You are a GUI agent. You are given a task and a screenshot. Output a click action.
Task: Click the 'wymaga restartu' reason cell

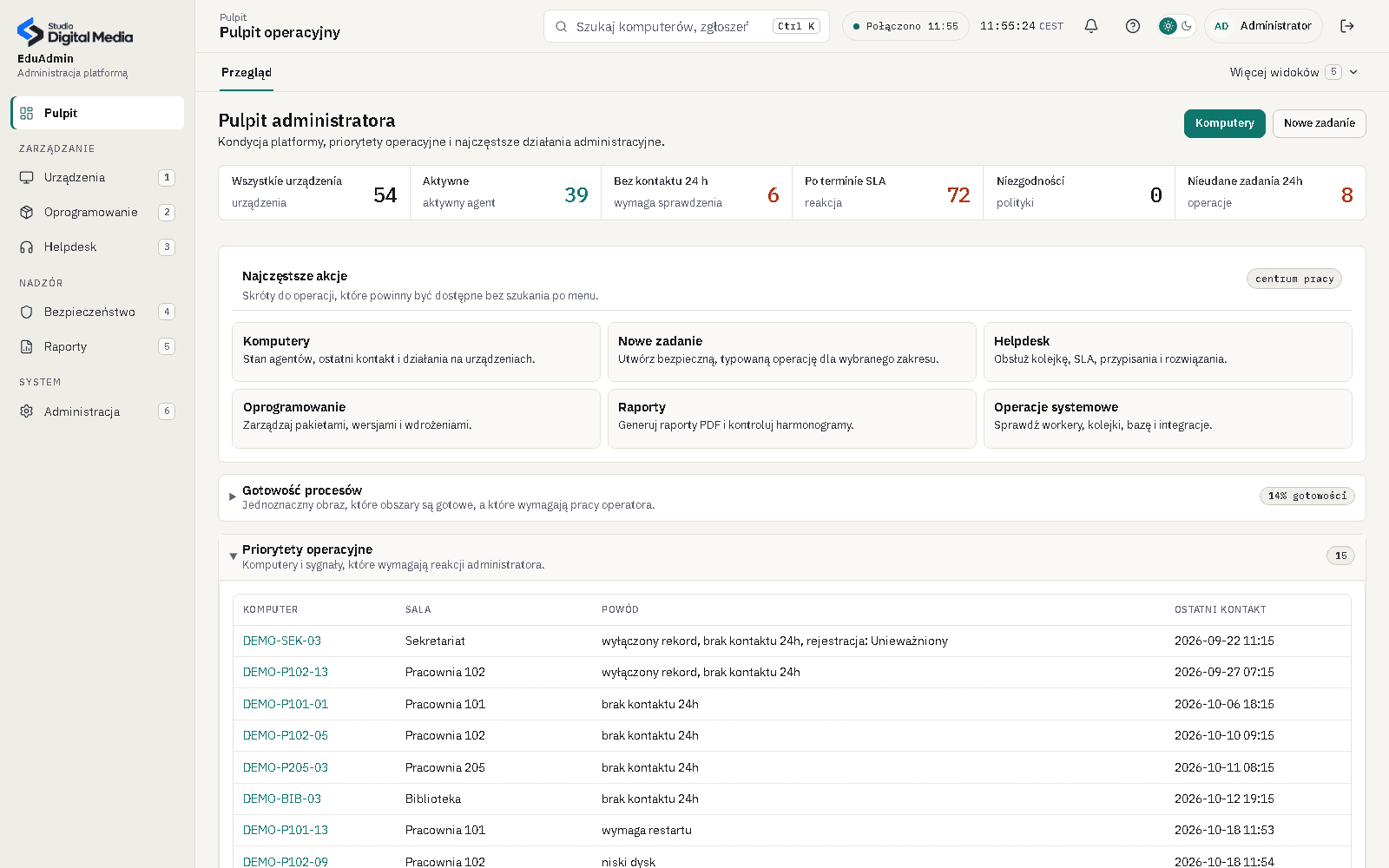pos(647,830)
